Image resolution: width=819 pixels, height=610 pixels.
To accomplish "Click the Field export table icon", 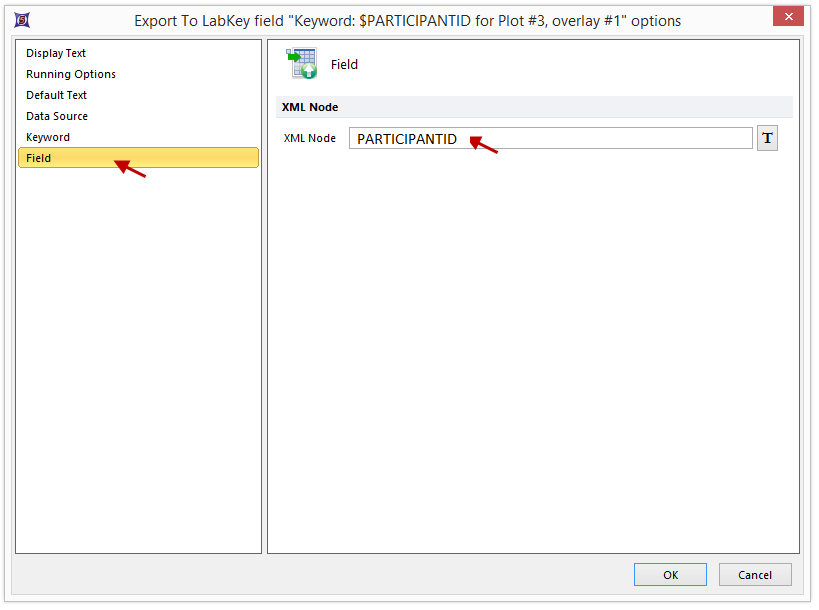I will coord(301,63).
